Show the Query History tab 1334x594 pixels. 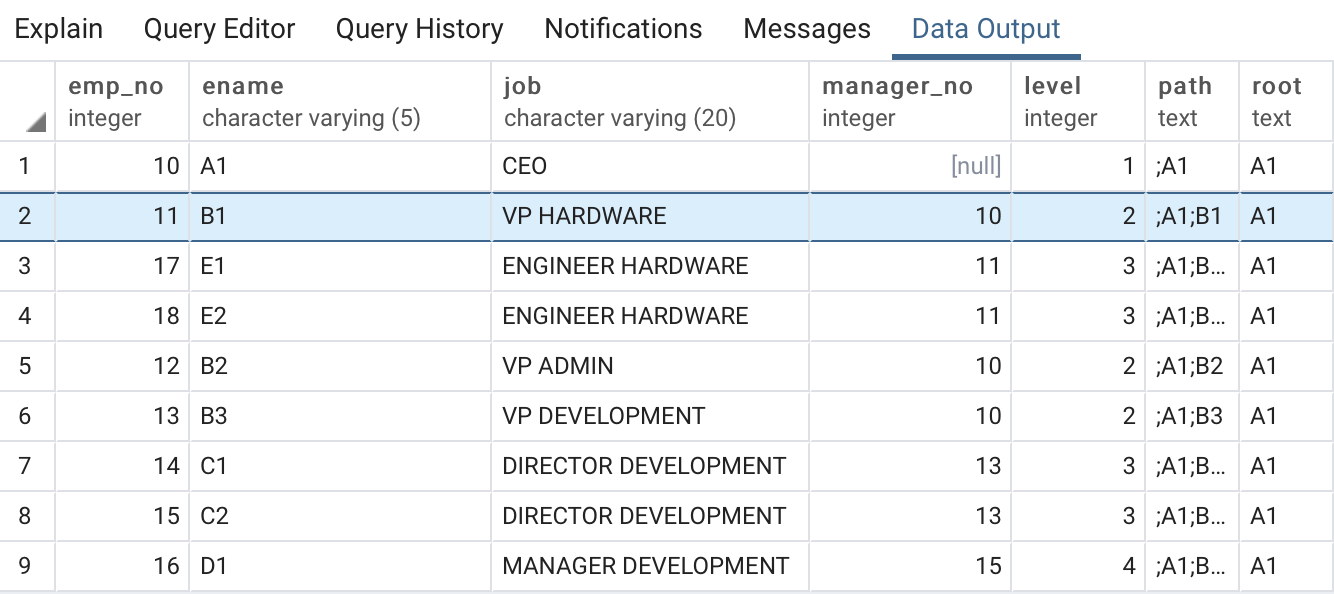pyautogui.click(x=419, y=29)
